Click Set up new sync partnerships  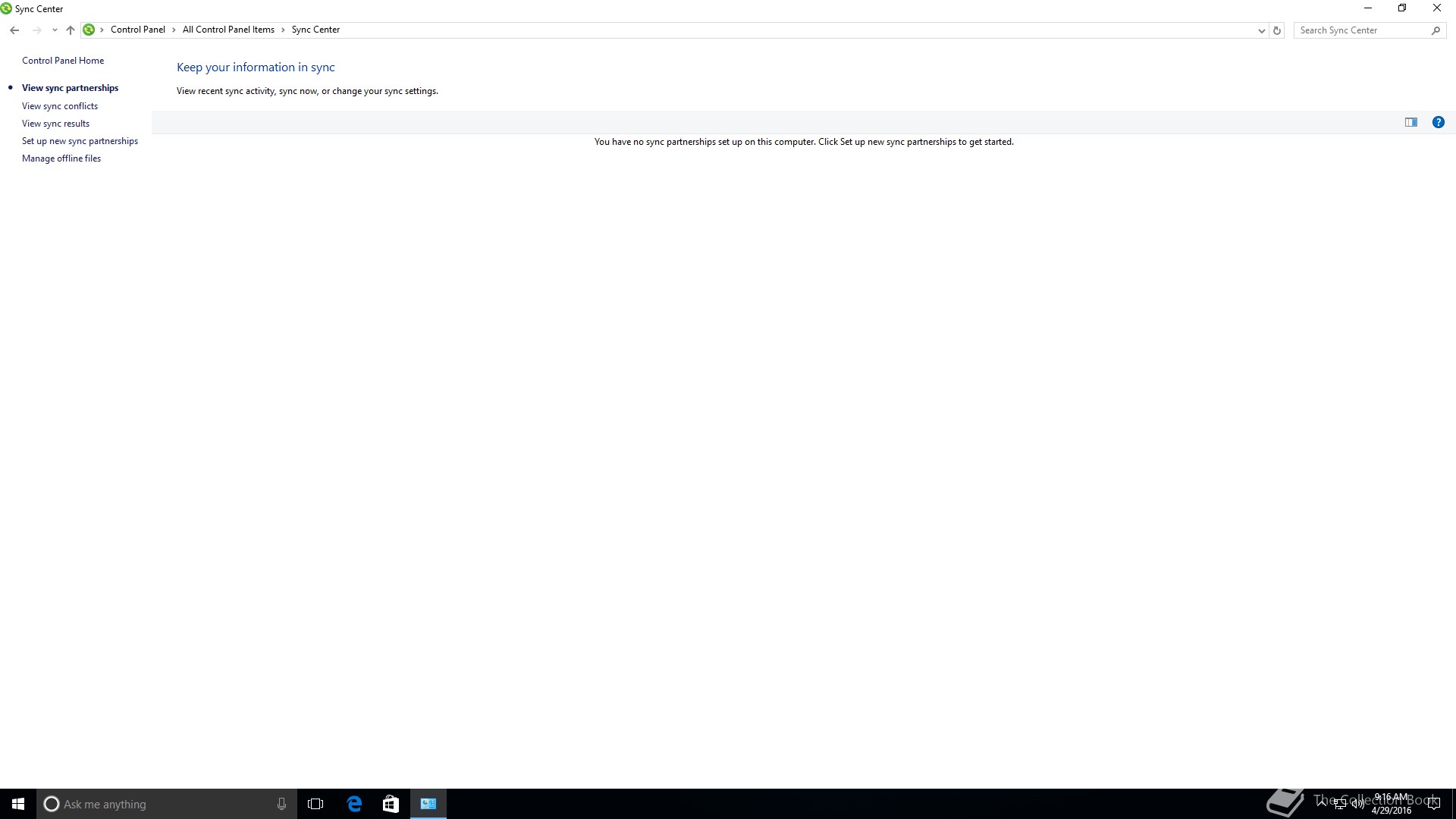tap(80, 141)
